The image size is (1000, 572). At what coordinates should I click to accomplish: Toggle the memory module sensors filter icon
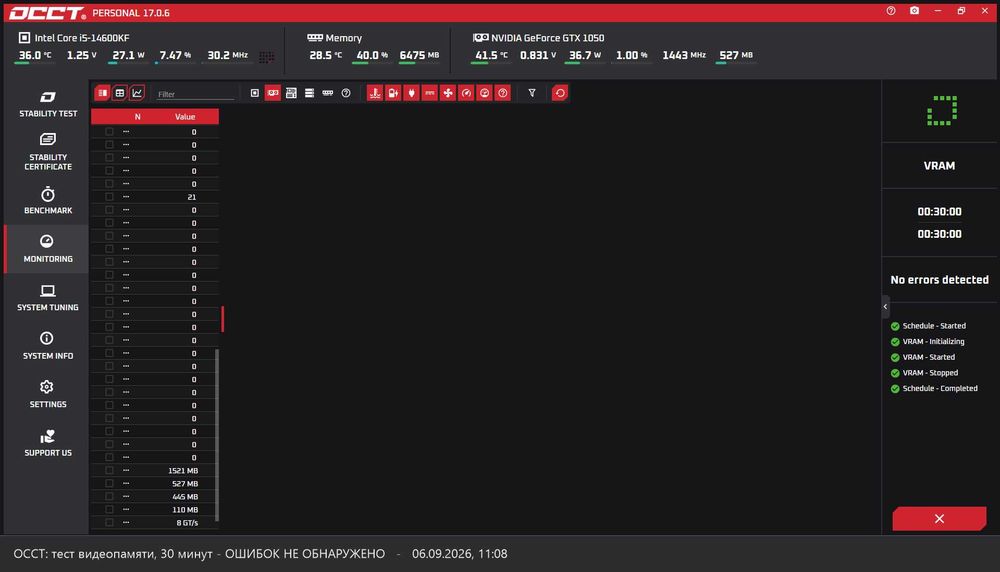pos(328,93)
